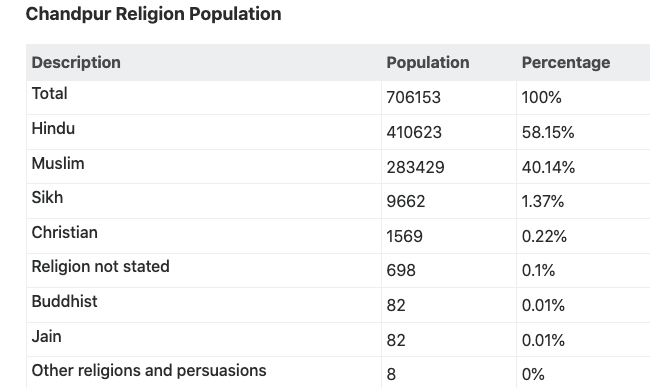
Task: Click the Sikh 1.37% percentage cell
Action: tap(543, 201)
